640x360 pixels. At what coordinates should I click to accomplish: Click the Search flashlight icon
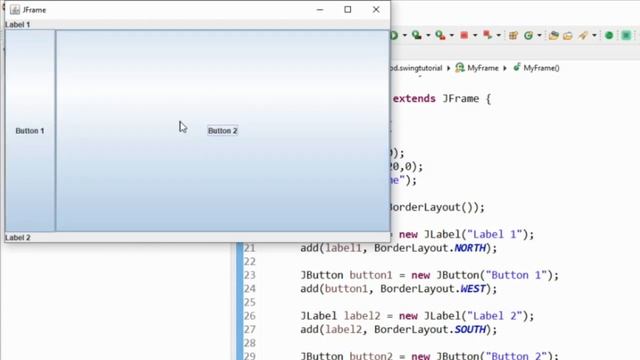pyautogui.click(x=583, y=36)
